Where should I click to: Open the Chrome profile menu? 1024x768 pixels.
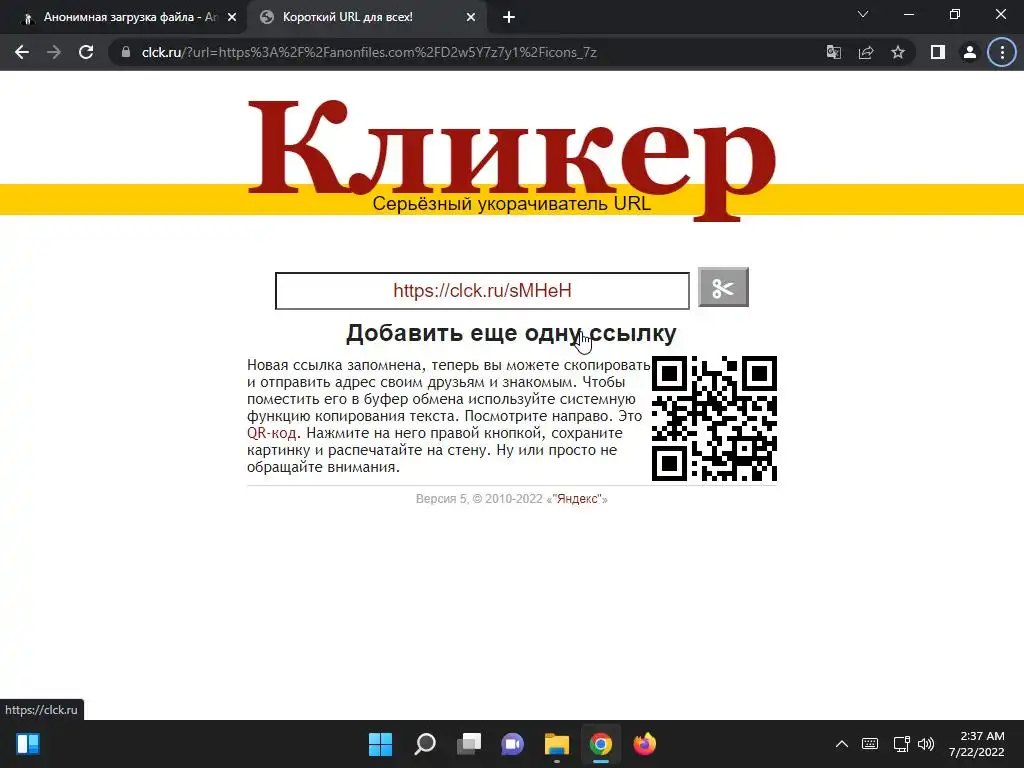pos(970,52)
